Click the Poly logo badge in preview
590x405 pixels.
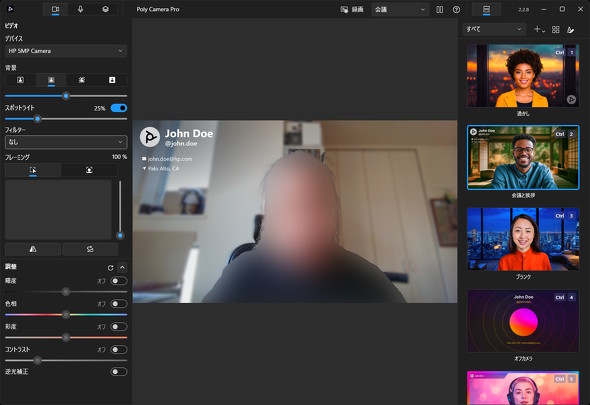(150, 137)
